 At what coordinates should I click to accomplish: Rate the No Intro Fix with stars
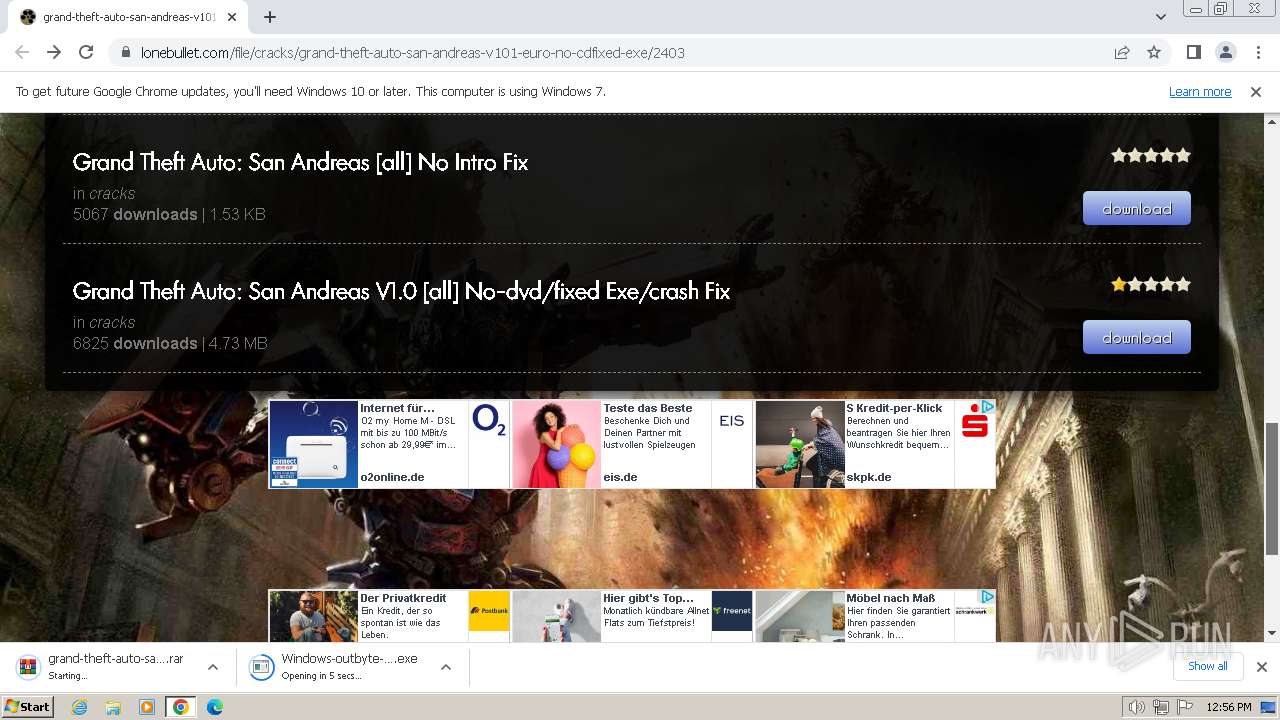(x=1151, y=155)
